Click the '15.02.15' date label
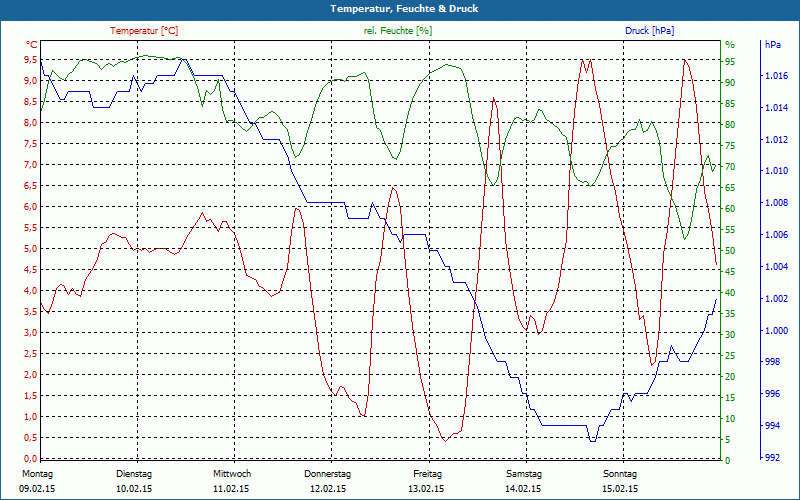The image size is (800, 500). coord(620,489)
